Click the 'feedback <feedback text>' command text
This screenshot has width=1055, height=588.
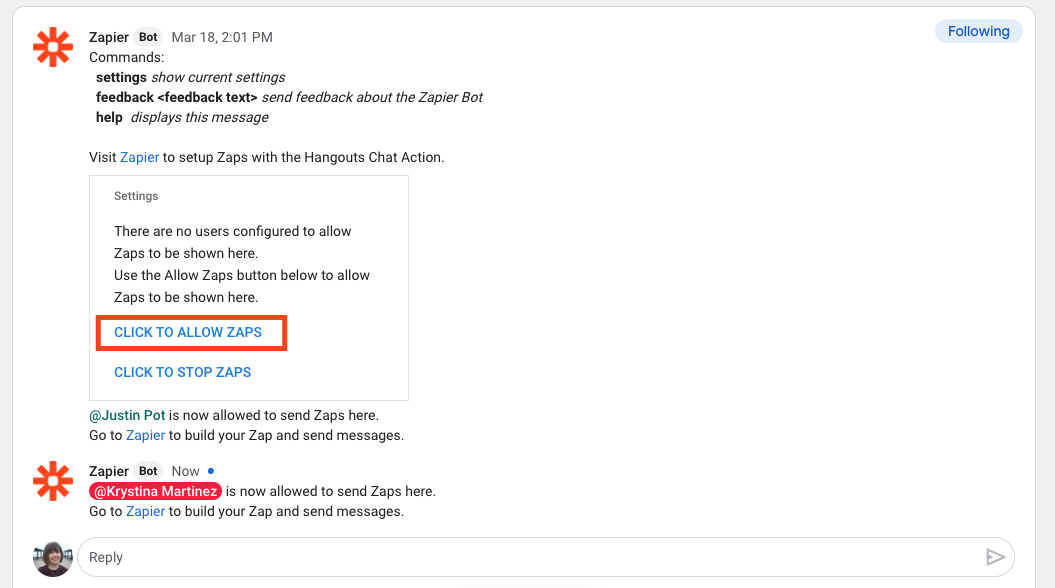[x=176, y=98]
